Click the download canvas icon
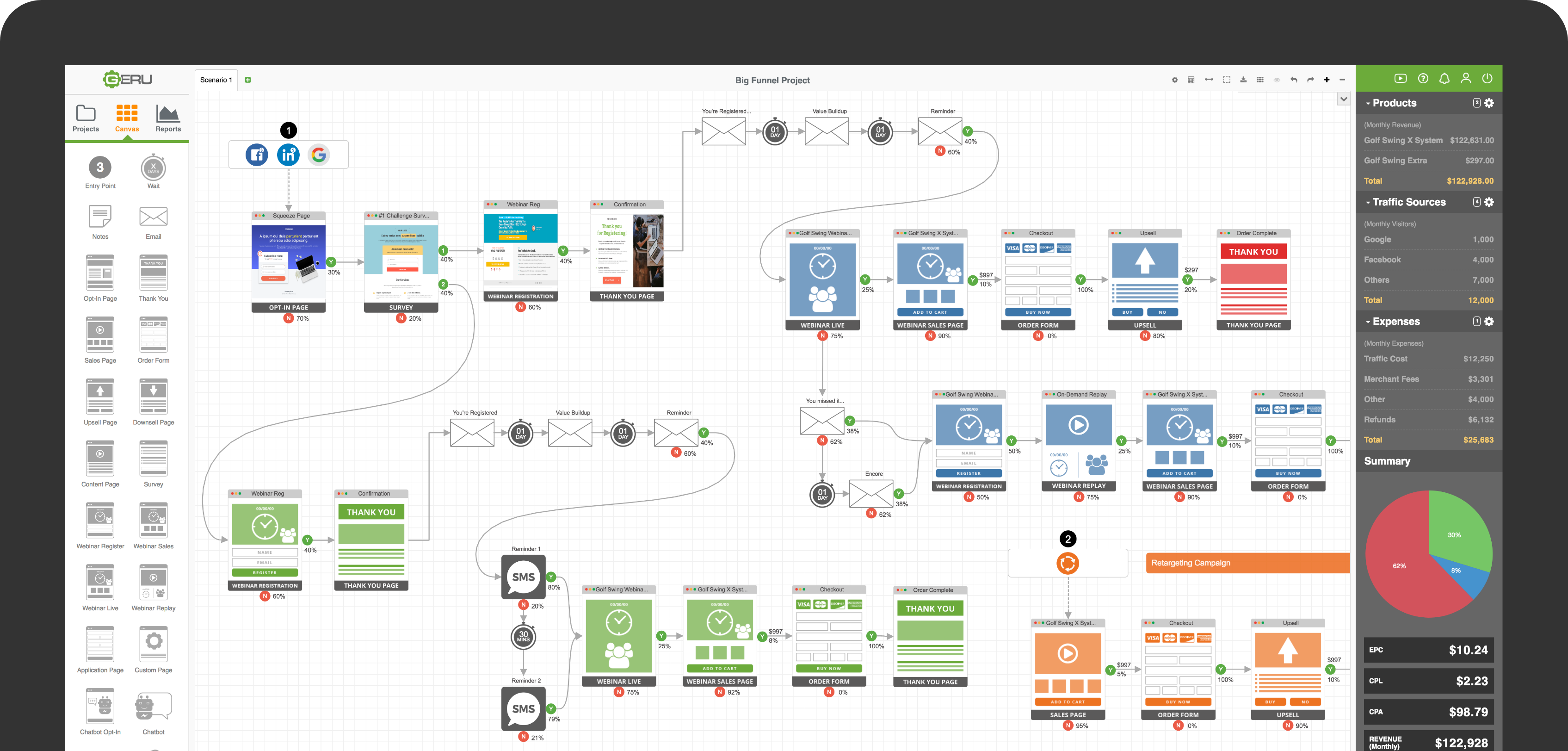This screenshot has height=751, width=1568. (1243, 80)
